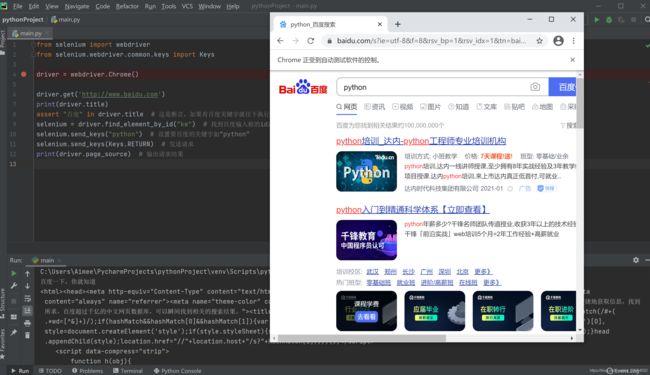This screenshot has height=375, width=650.
Task: Select the 贴吧 search tab
Action: point(514,107)
